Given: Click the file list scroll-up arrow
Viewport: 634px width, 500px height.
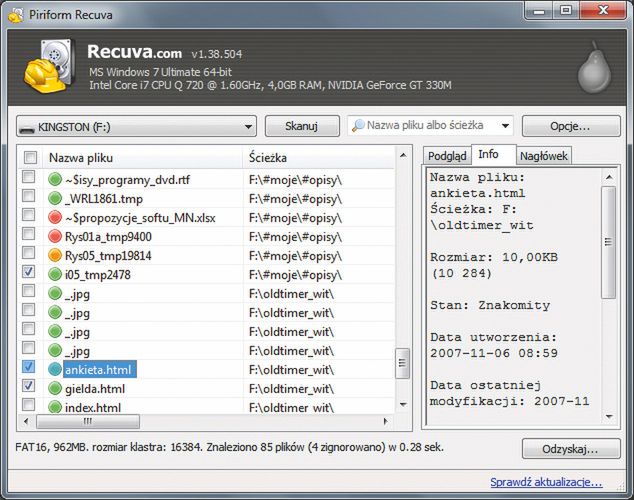Looking at the screenshot, I should click(x=403, y=155).
